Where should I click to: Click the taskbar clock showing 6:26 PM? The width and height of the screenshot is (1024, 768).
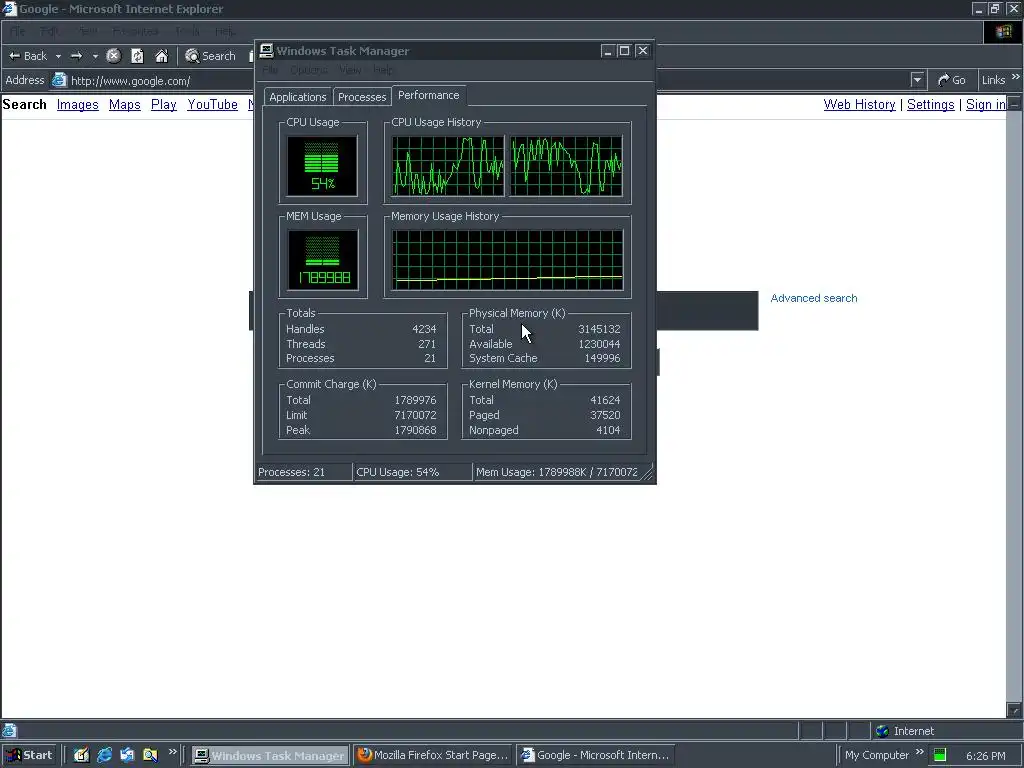click(x=985, y=756)
